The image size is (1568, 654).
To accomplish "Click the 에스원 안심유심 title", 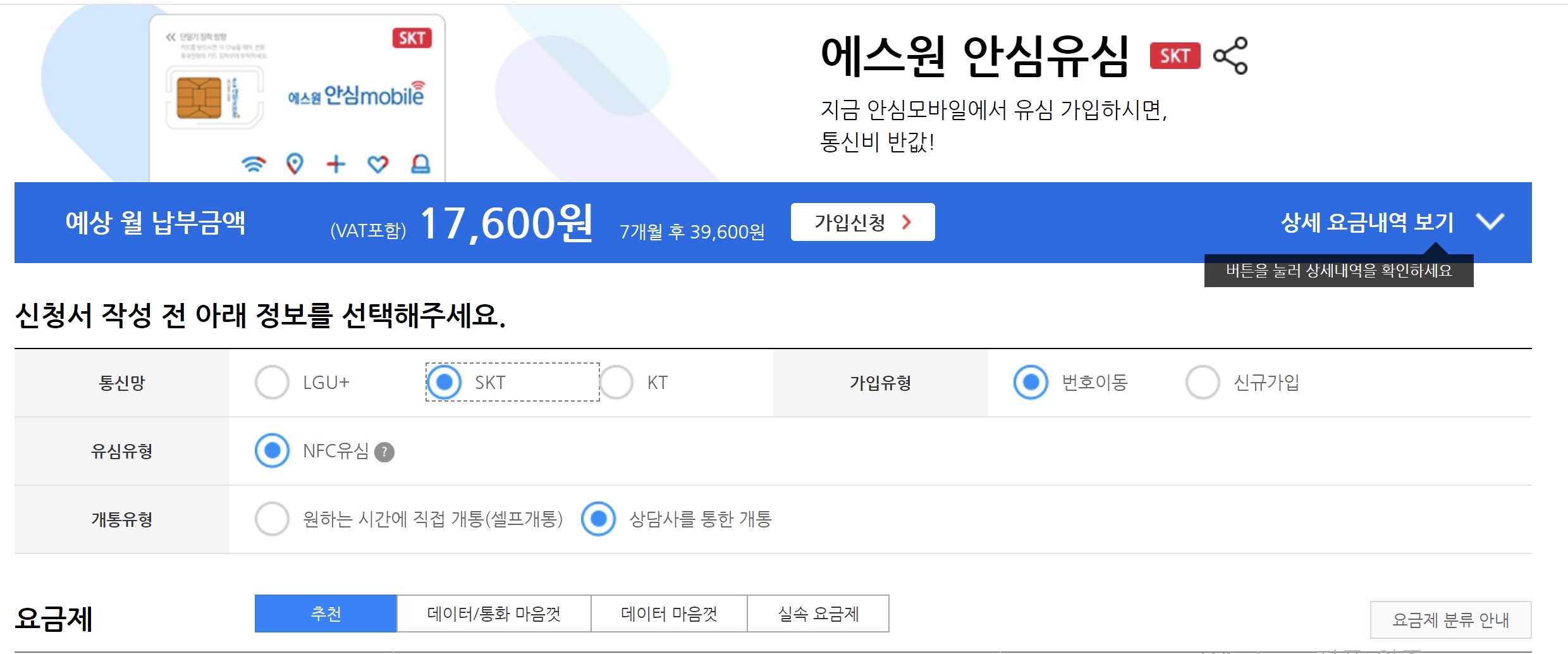I will (974, 56).
